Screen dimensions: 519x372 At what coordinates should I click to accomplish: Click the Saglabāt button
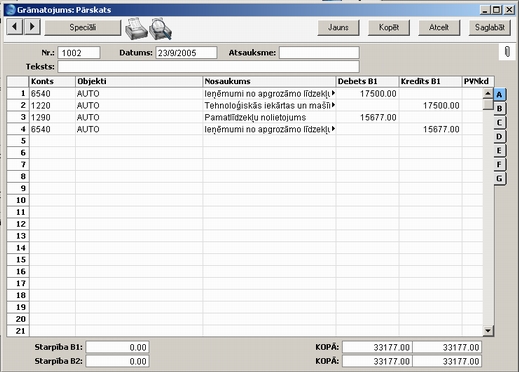(490, 27)
